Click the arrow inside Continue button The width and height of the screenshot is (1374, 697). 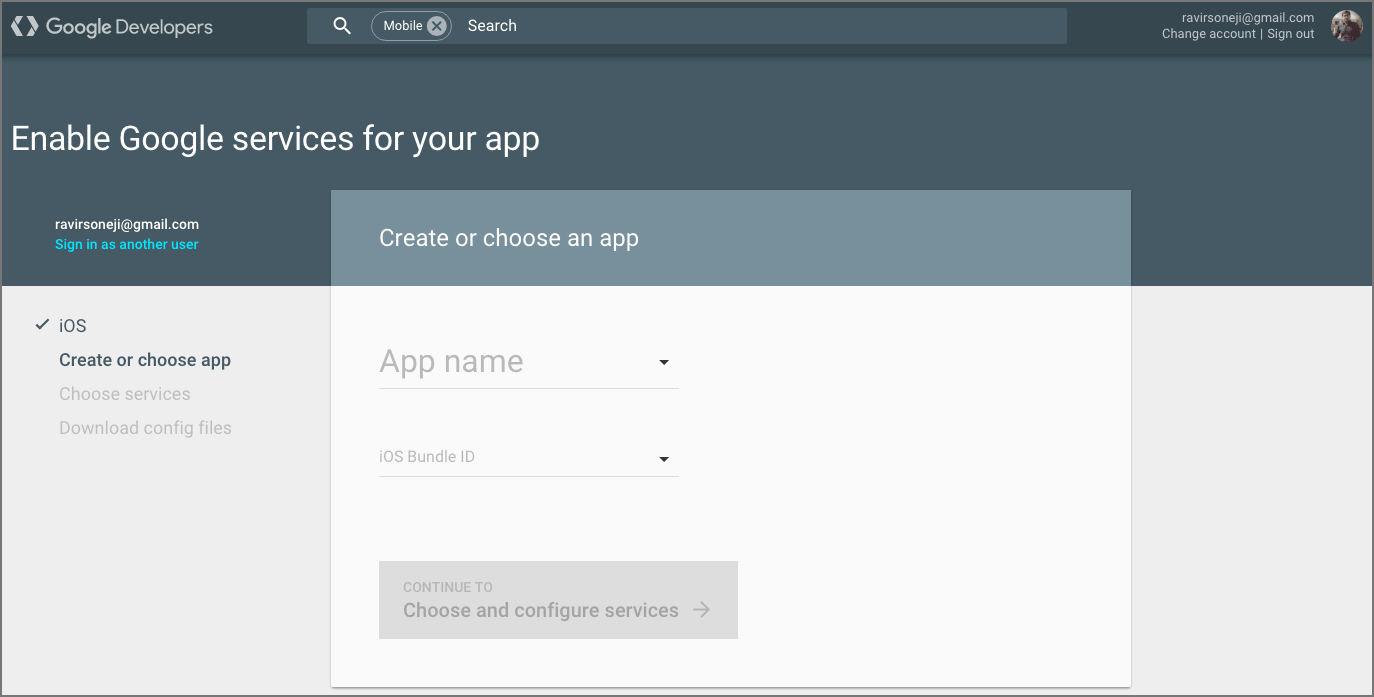point(701,609)
